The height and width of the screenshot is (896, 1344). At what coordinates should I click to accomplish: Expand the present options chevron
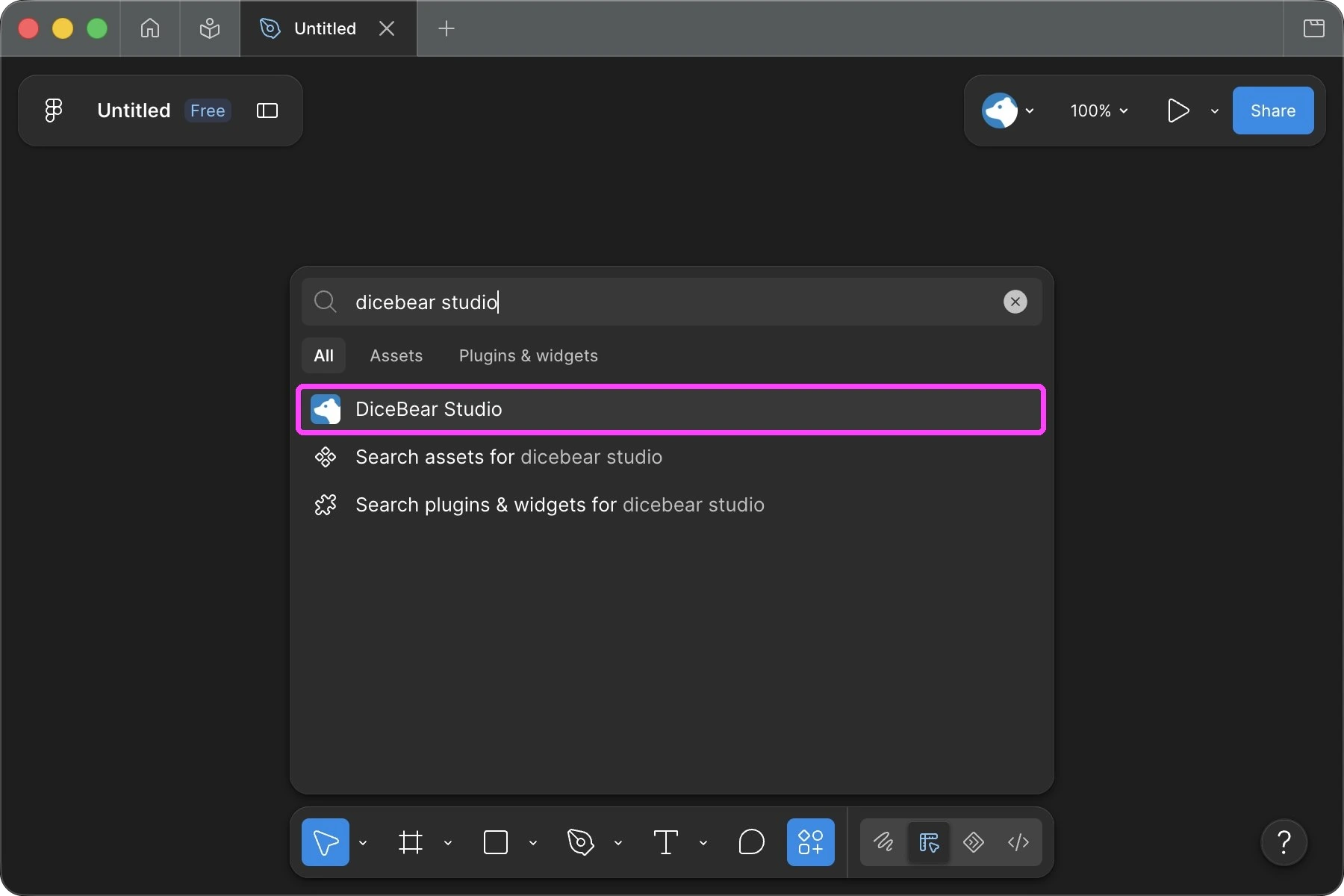tap(1215, 111)
